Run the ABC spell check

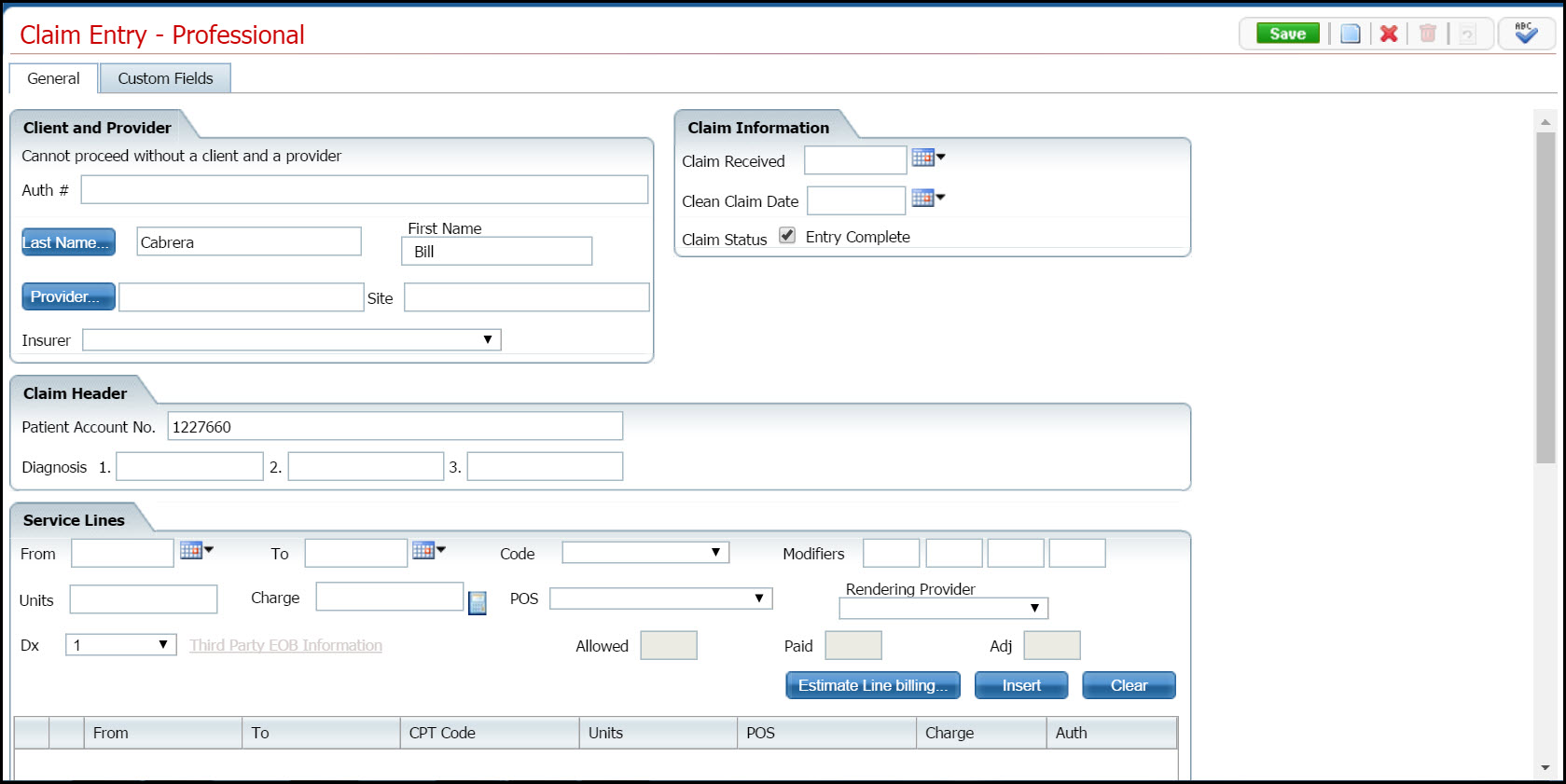pos(1526,34)
